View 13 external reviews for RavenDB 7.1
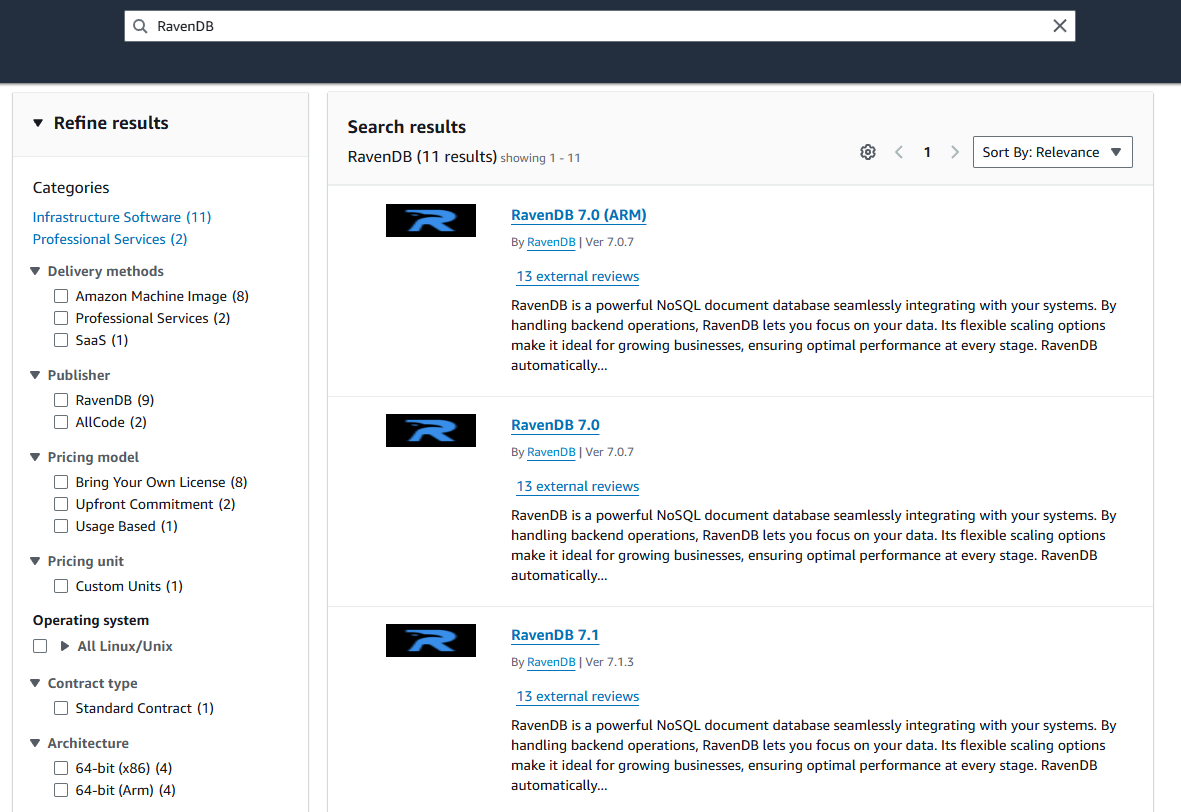Viewport: 1181px width, 812px height. click(x=578, y=697)
